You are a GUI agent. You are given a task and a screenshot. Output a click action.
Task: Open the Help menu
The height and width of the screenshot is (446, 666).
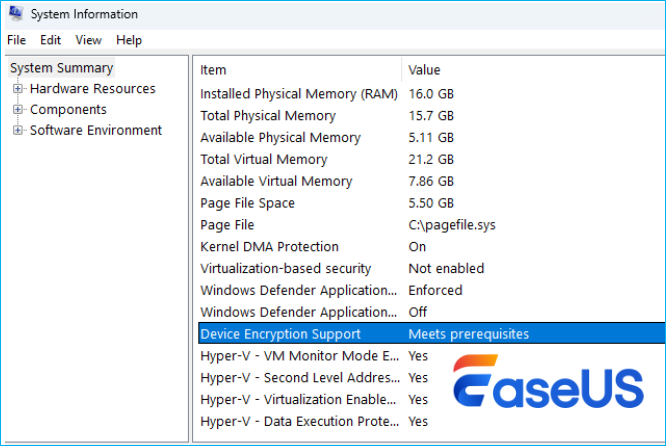129,40
